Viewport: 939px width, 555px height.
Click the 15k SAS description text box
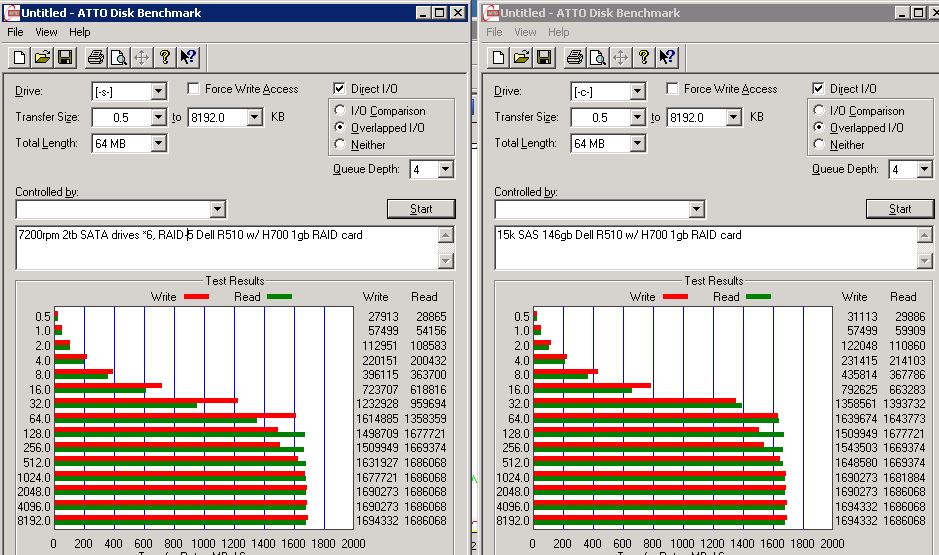tap(706, 248)
